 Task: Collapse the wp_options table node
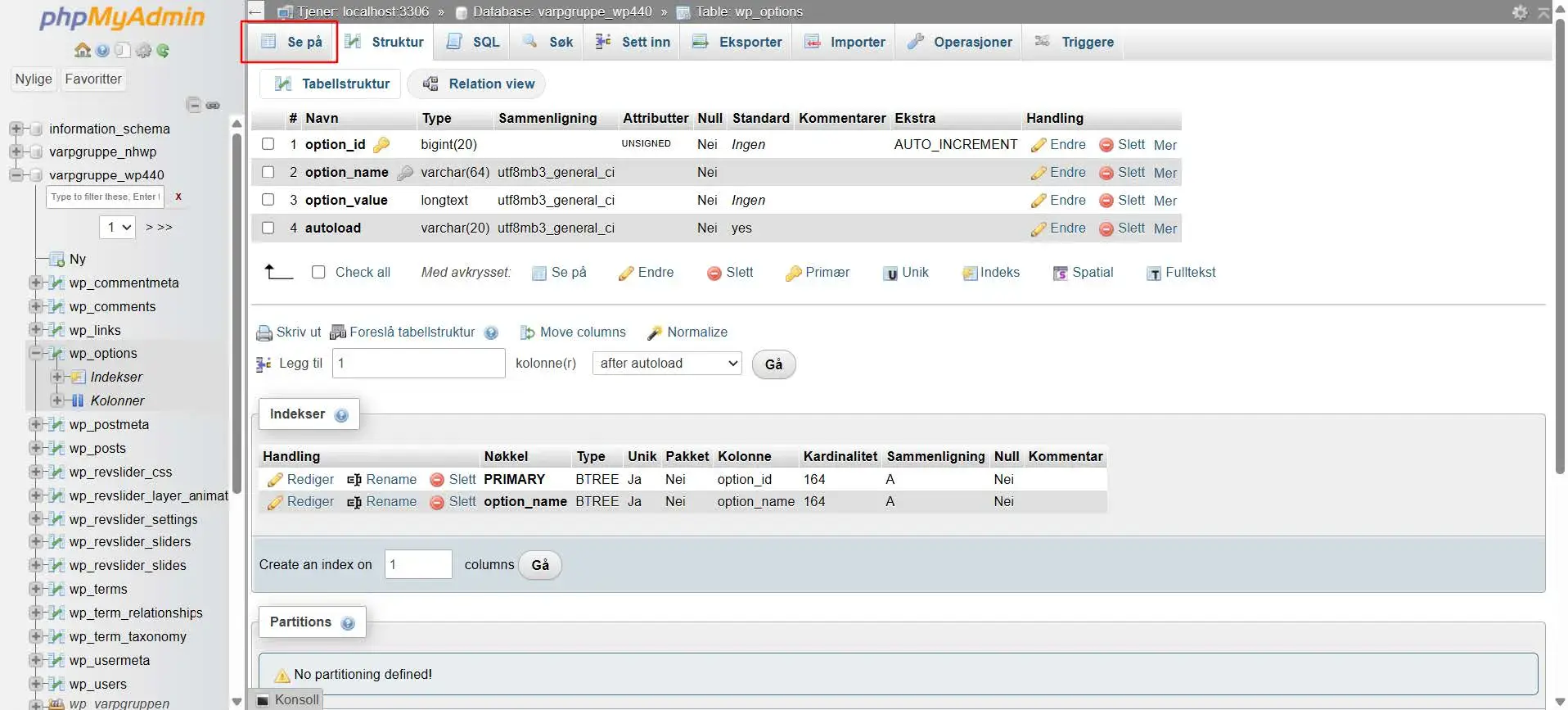pyautogui.click(x=36, y=353)
